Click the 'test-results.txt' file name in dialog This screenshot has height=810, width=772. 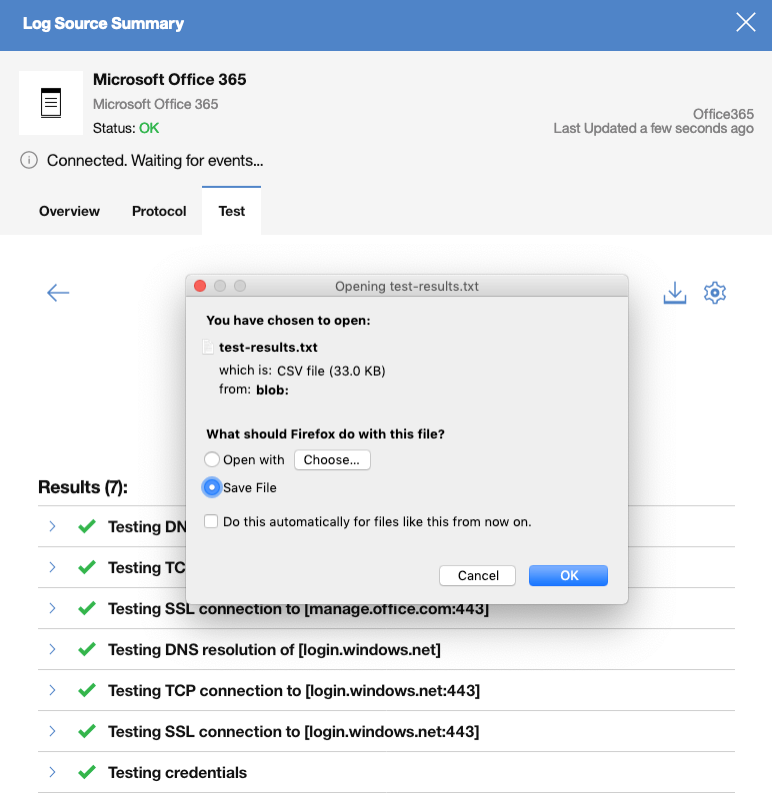tap(268, 347)
